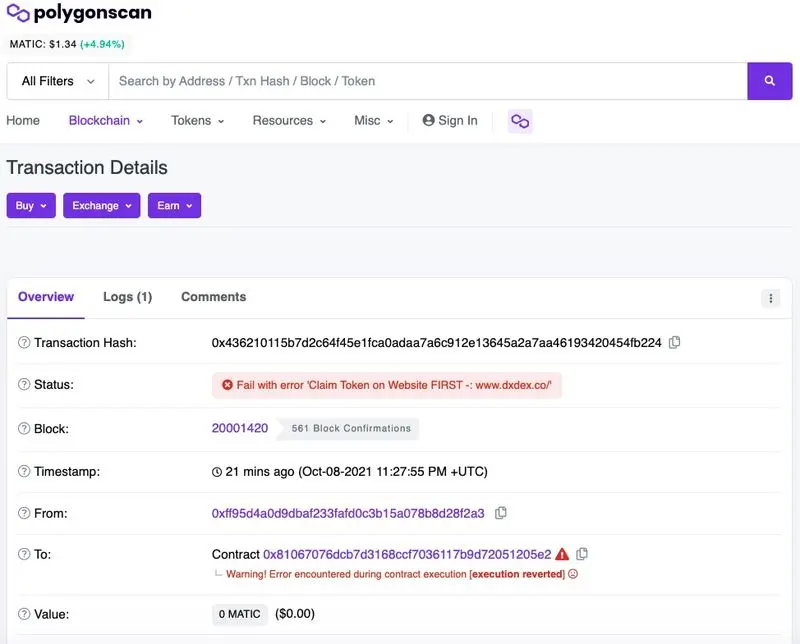Click the Transaction Hash help icon
Screen dimensions: 800x644
point(24,343)
